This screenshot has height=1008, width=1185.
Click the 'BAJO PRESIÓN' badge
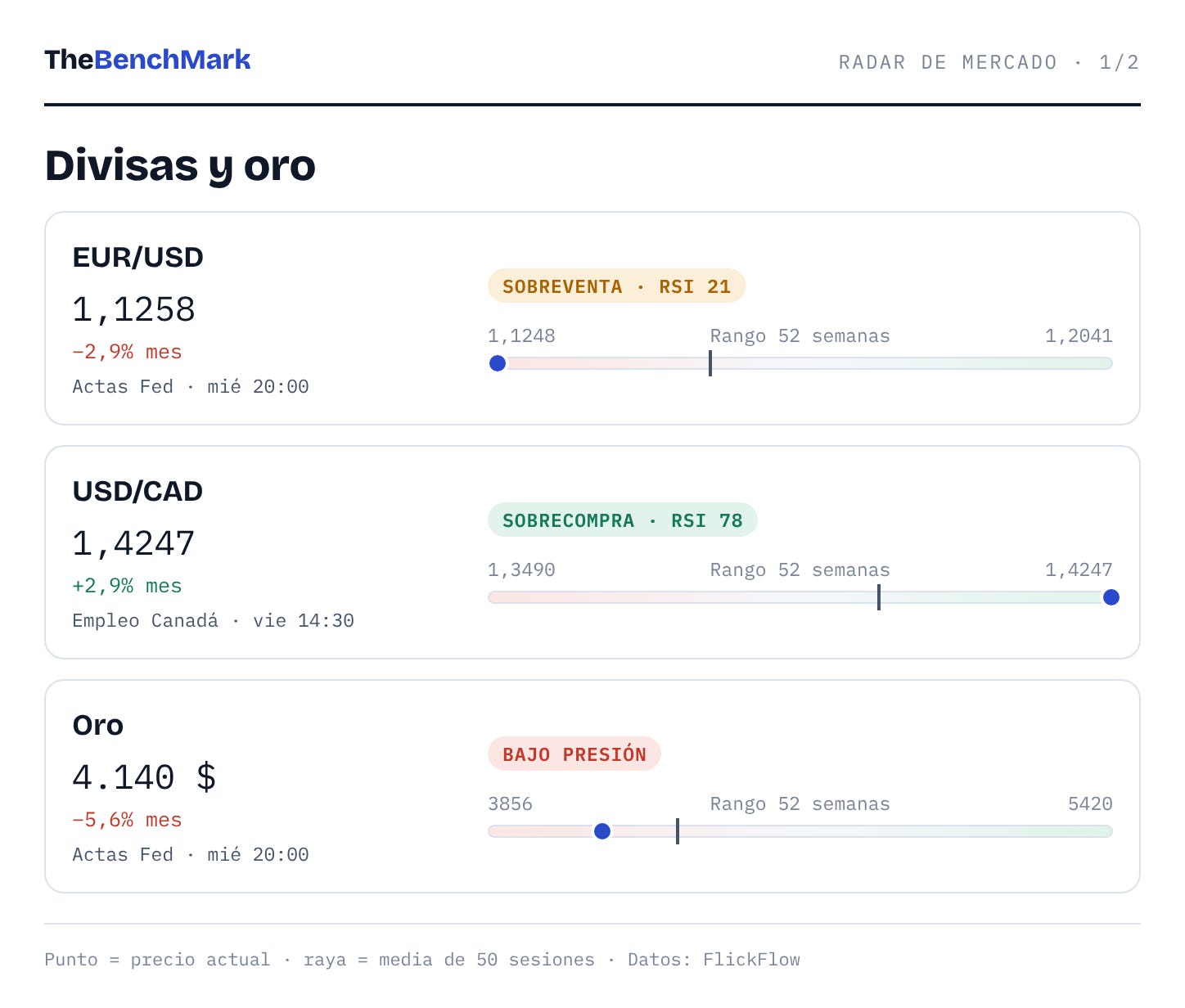click(x=574, y=754)
